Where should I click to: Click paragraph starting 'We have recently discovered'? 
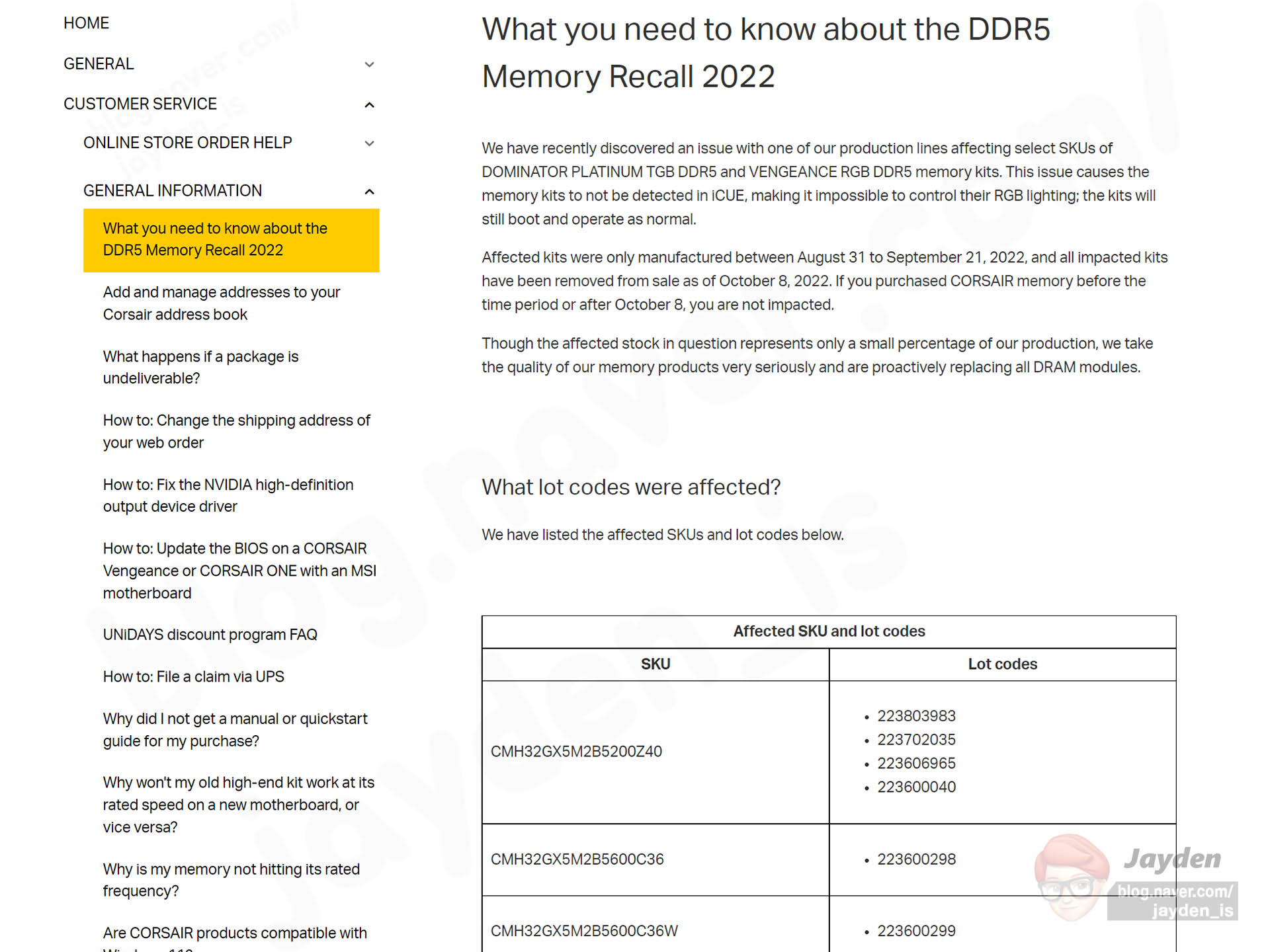[819, 184]
